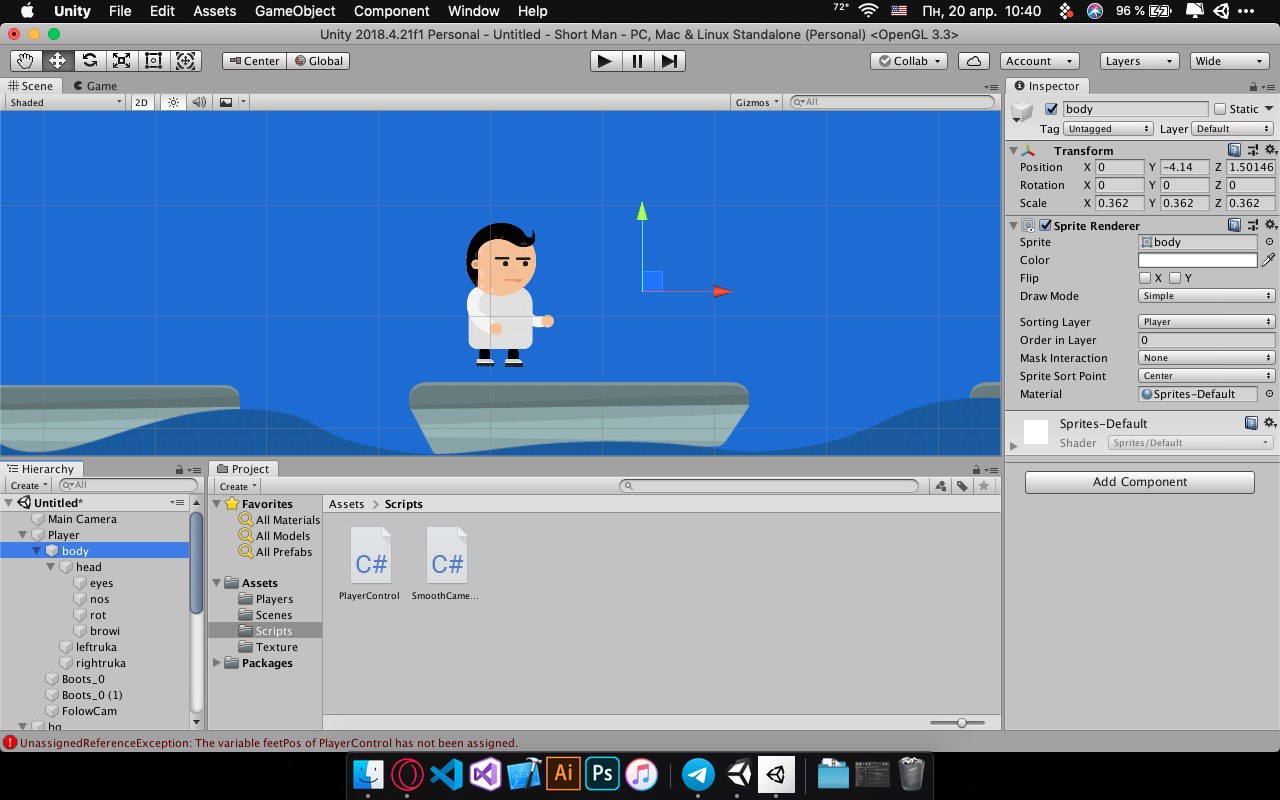The image size is (1280, 800).
Task: Open the Component menu
Action: point(392,11)
